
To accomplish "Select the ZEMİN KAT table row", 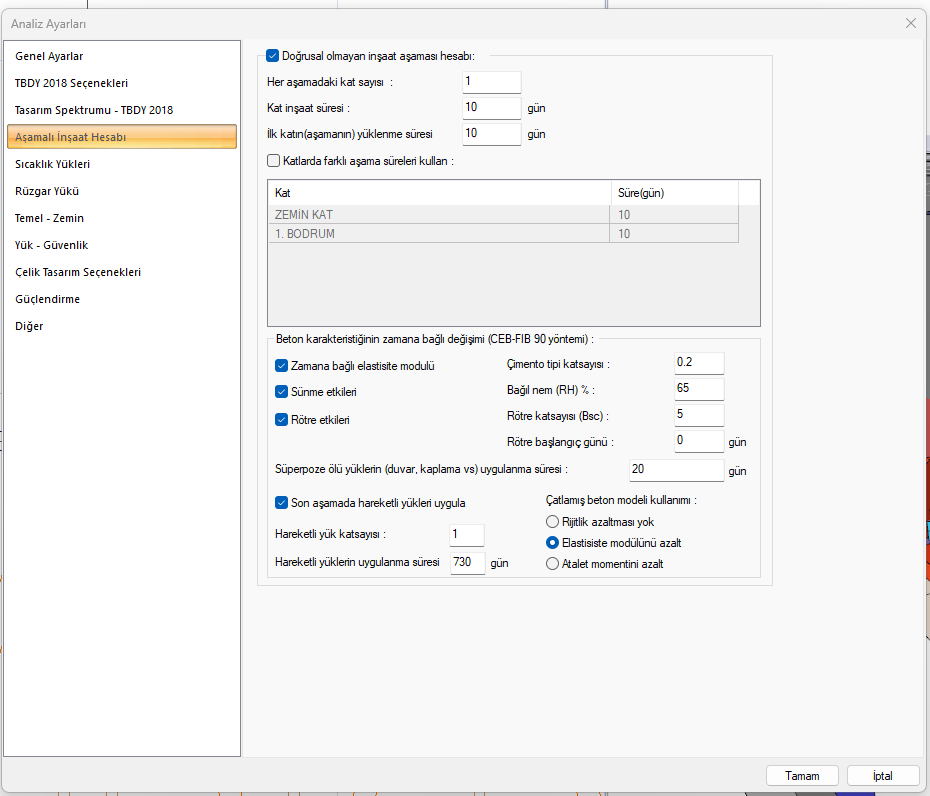I will 440,214.
